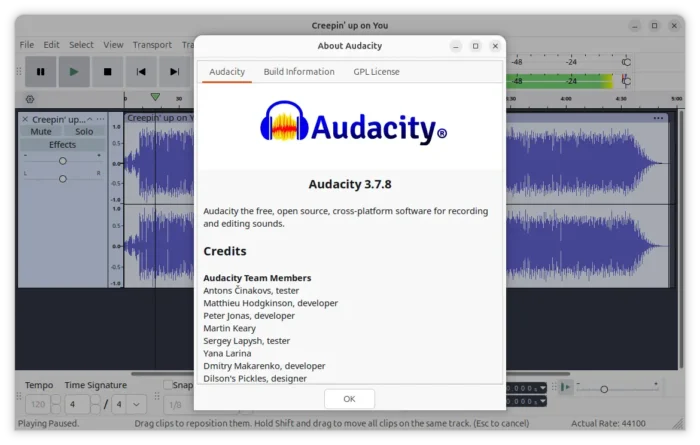This screenshot has width=700, height=445.
Task: Click credit 'Matthieu Hodgkinson, developer'
Action: coord(271,303)
